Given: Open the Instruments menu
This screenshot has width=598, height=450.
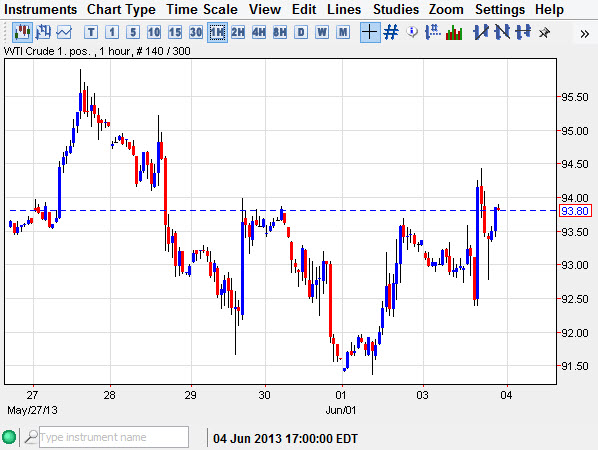Looking at the screenshot, I should 40,9.
